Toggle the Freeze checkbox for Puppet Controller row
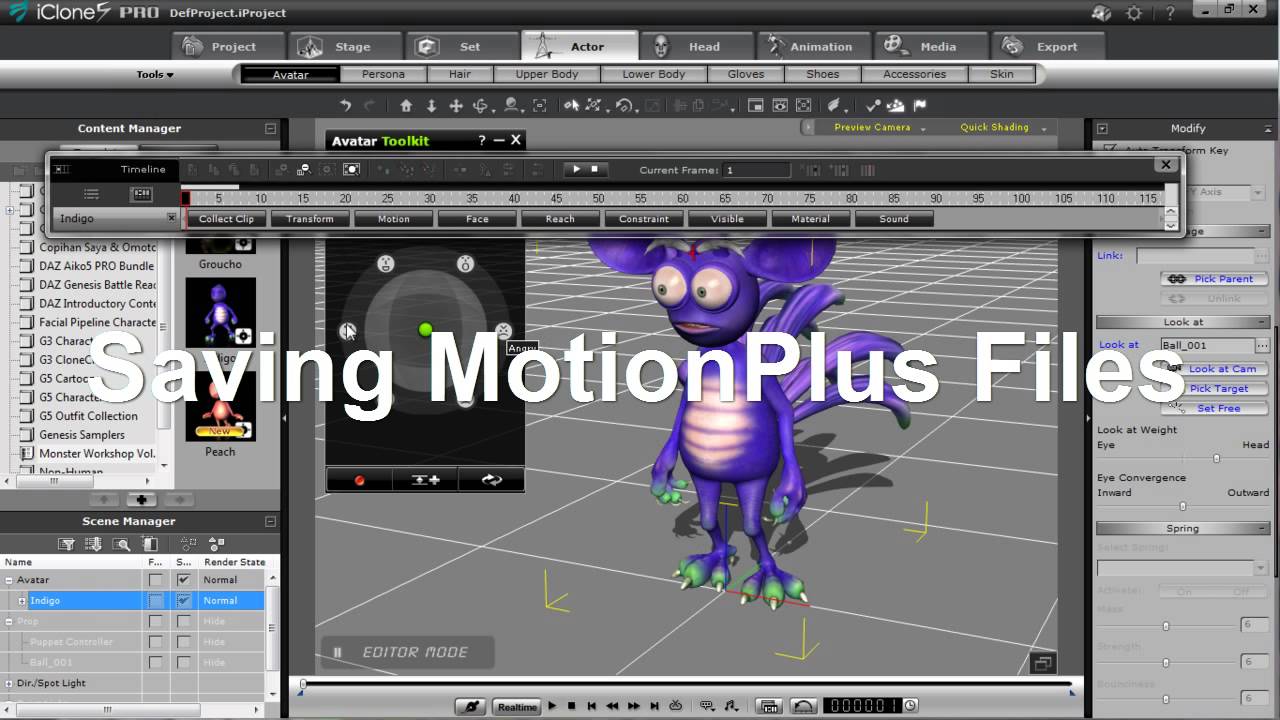 click(x=155, y=642)
